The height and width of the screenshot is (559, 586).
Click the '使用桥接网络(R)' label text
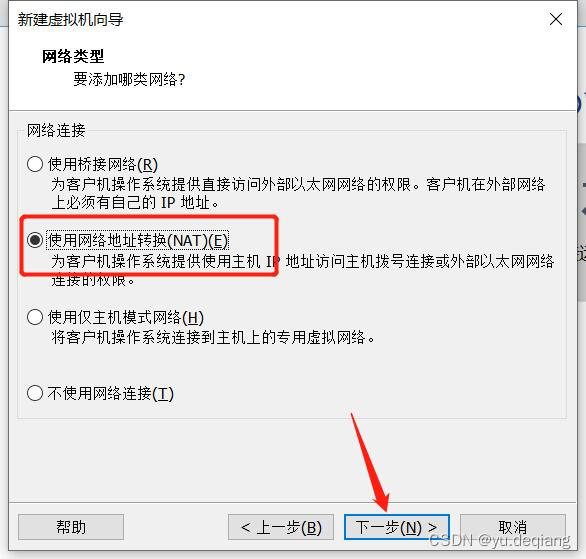point(103,164)
